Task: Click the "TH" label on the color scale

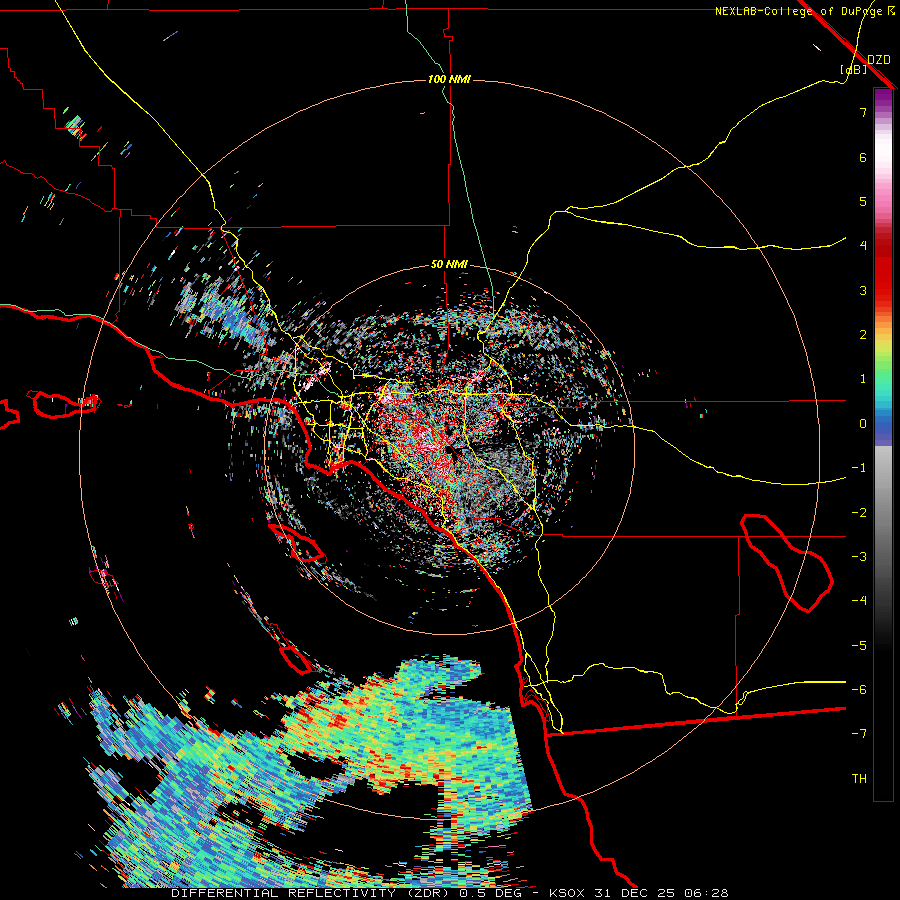Action: tap(859, 779)
